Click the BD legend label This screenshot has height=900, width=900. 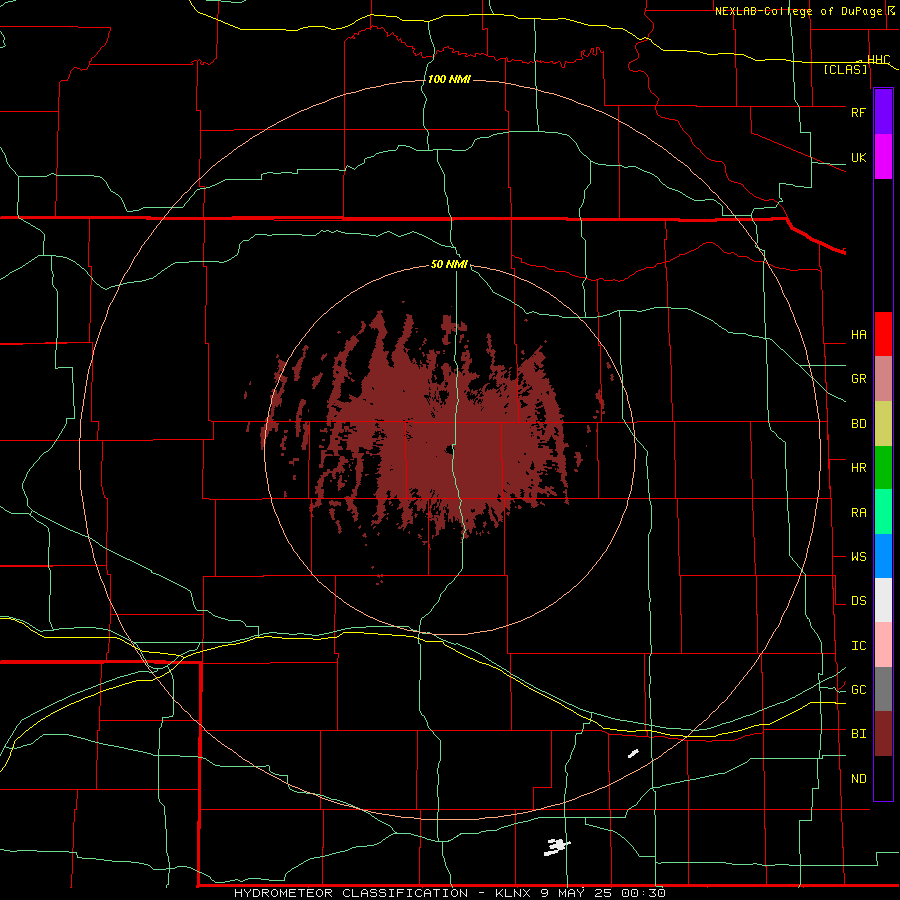click(x=858, y=424)
